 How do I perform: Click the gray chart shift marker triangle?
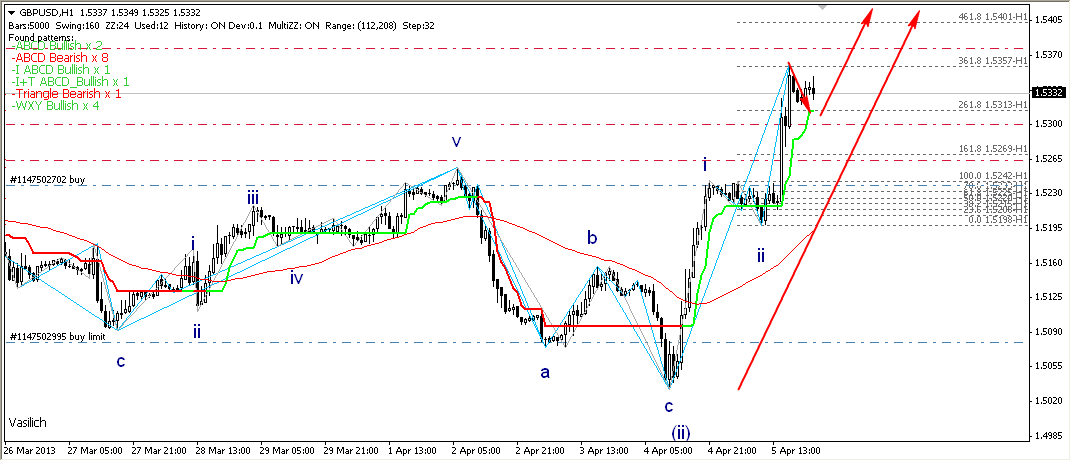point(822,6)
